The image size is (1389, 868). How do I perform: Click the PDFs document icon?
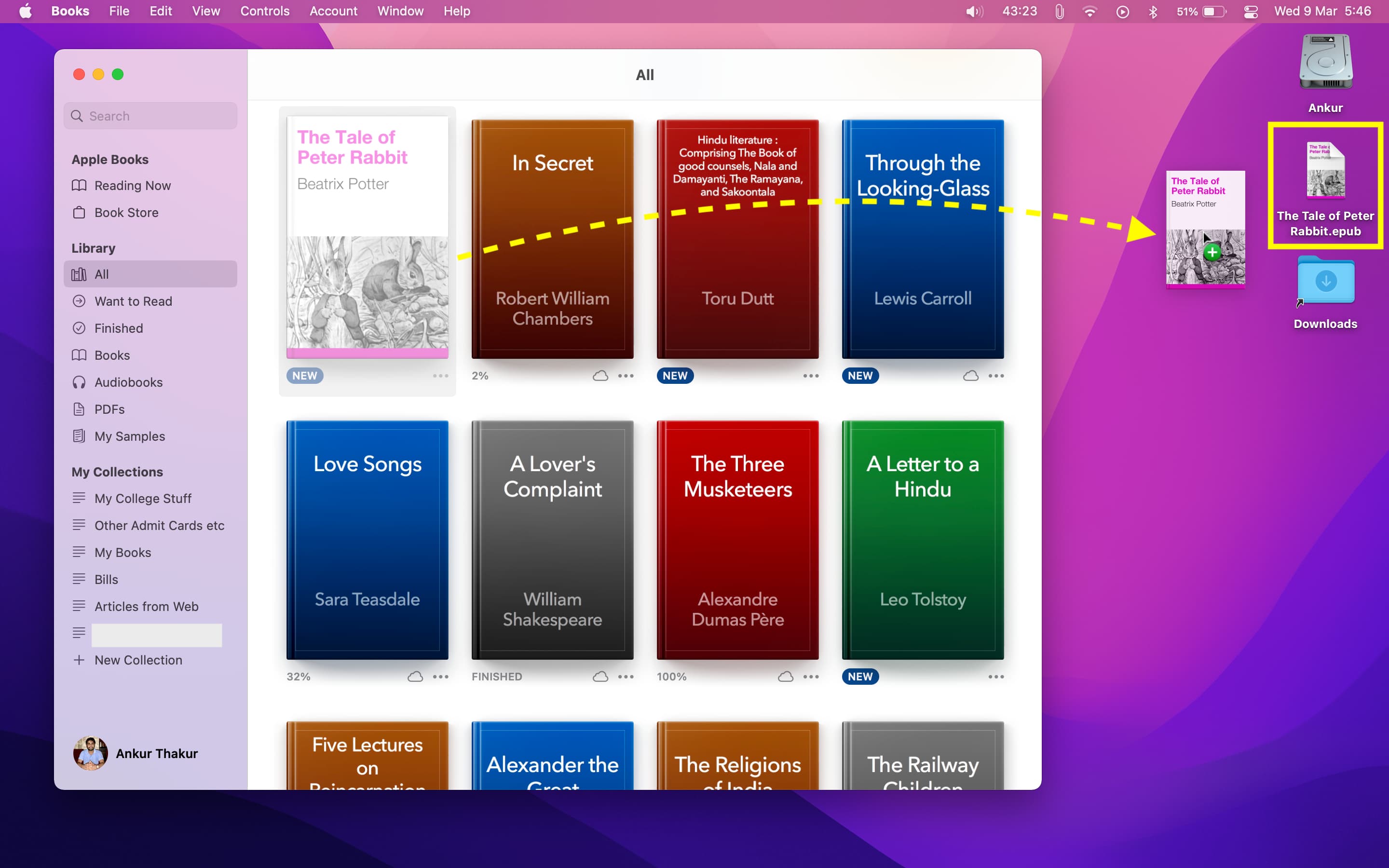[79, 409]
